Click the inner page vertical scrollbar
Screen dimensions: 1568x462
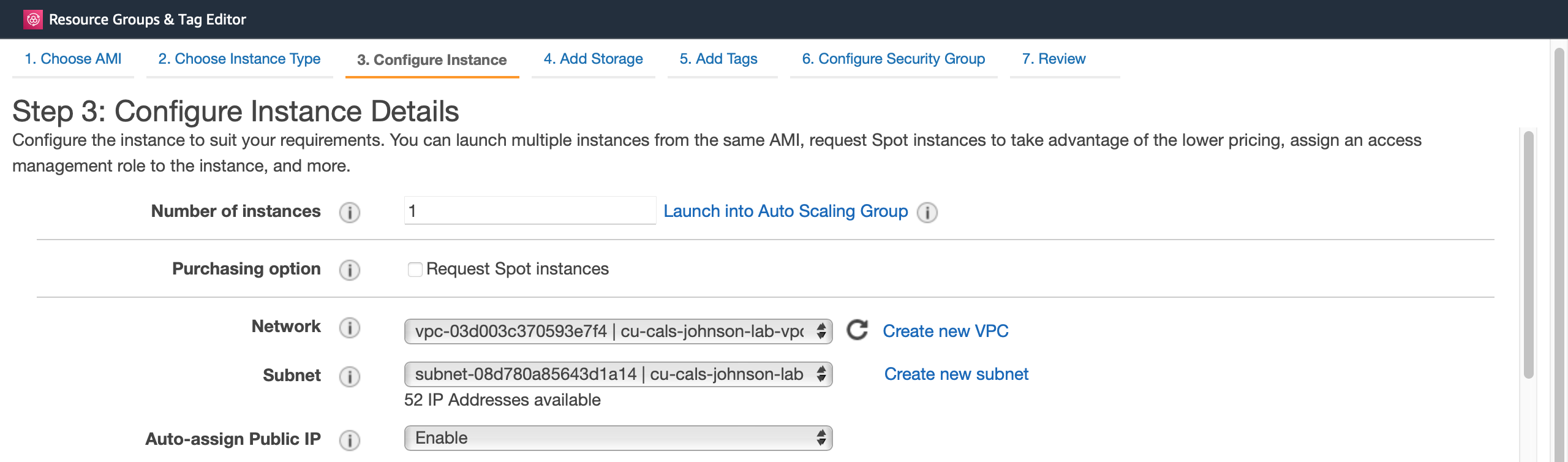1529,254
